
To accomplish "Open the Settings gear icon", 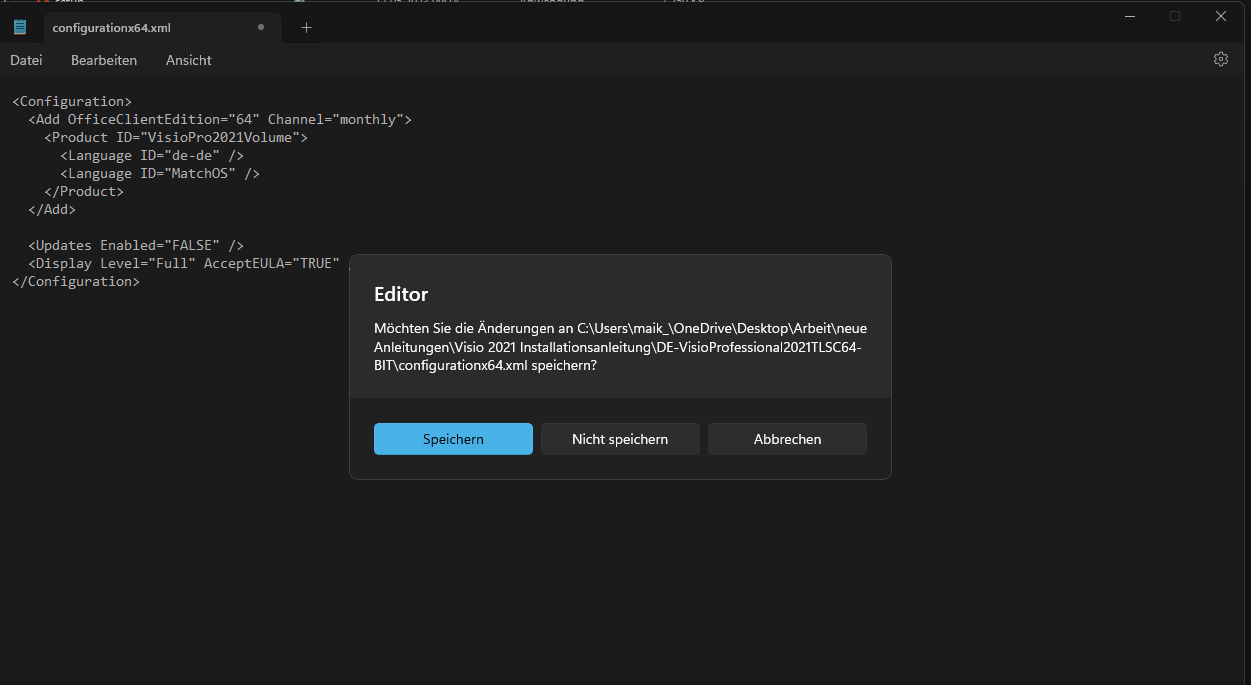I will pos(1220,60).
